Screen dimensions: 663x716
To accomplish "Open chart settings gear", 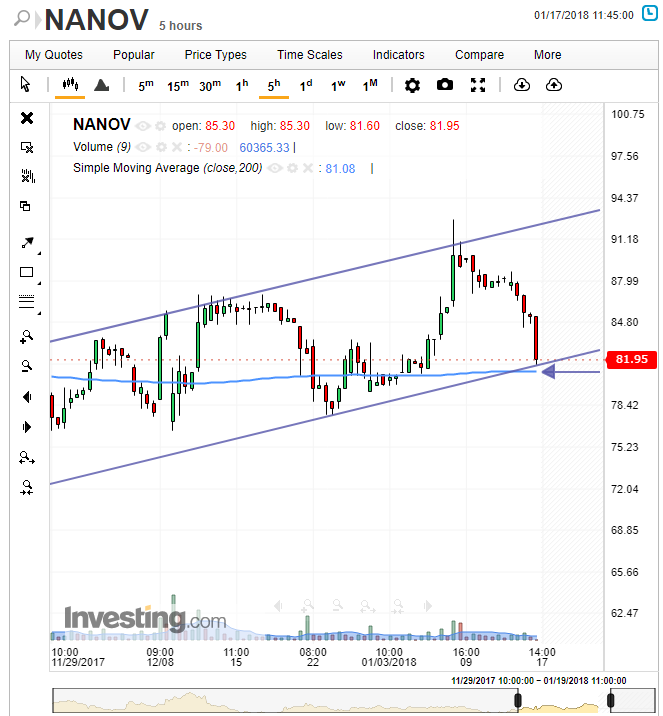I will tap(412, 85).
